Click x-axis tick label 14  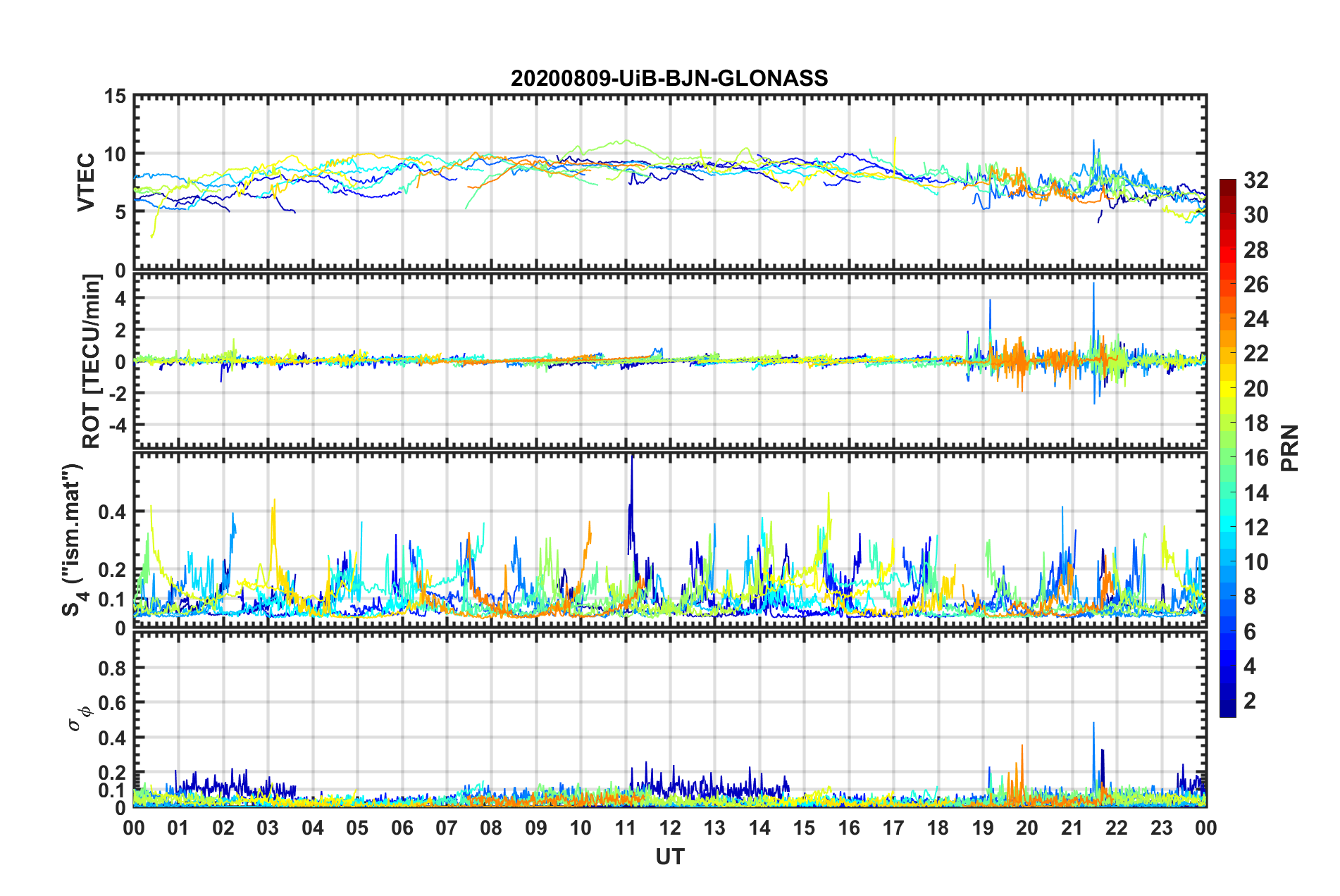(759, 828)
